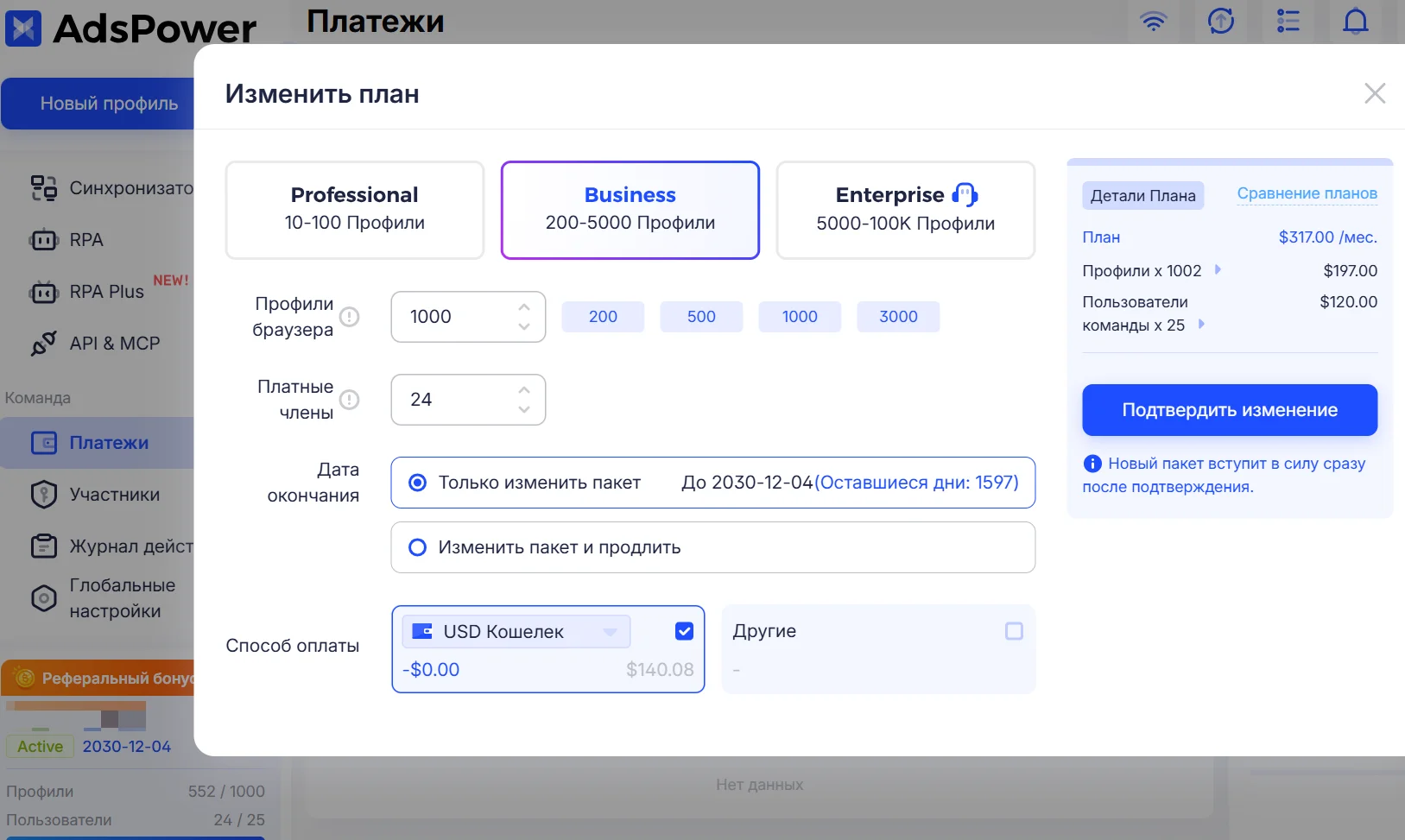Select the Business plan tab

[630, 210]
